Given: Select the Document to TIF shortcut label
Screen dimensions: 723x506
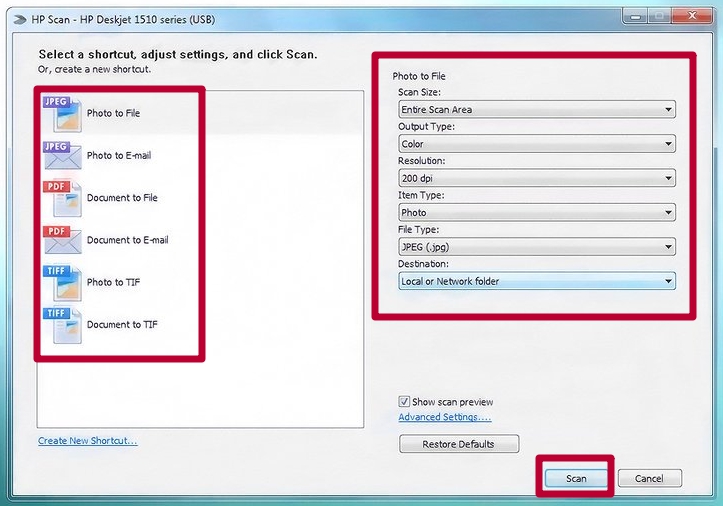Looking at the screenshot, I should (x=122, y=325).
